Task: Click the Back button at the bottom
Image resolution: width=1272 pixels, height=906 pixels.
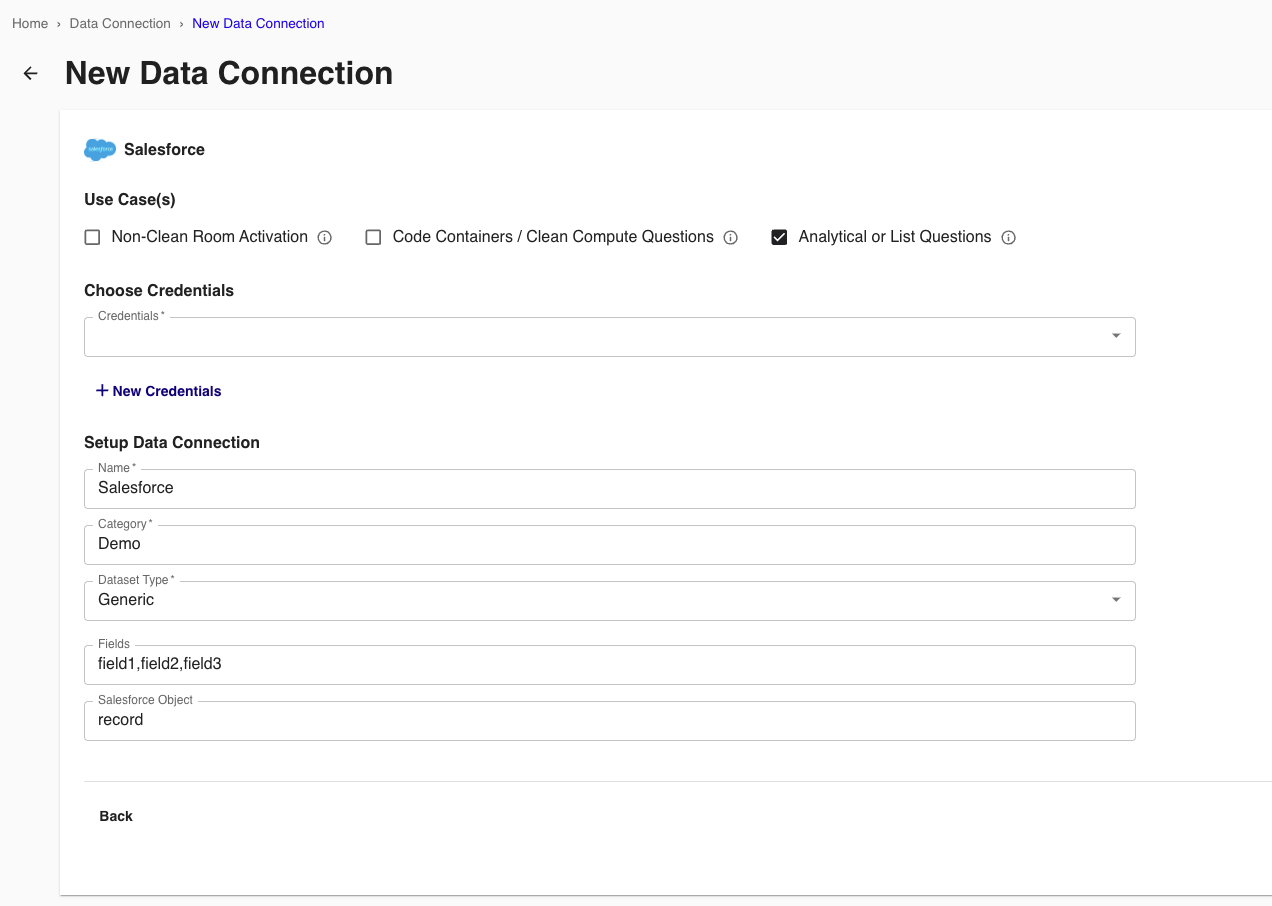Action: click(116, 816)
